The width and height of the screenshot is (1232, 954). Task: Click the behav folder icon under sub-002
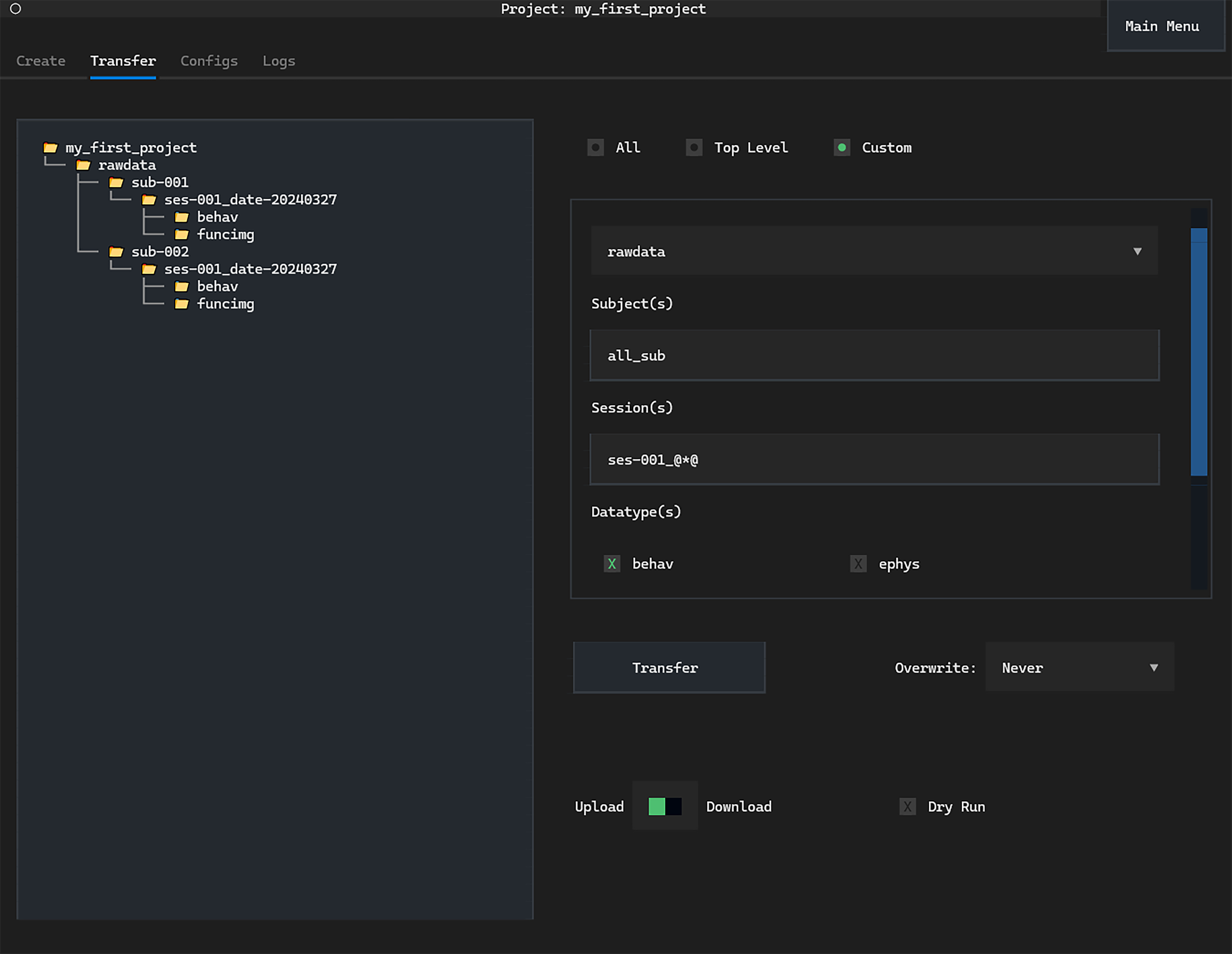click(182, 287)
